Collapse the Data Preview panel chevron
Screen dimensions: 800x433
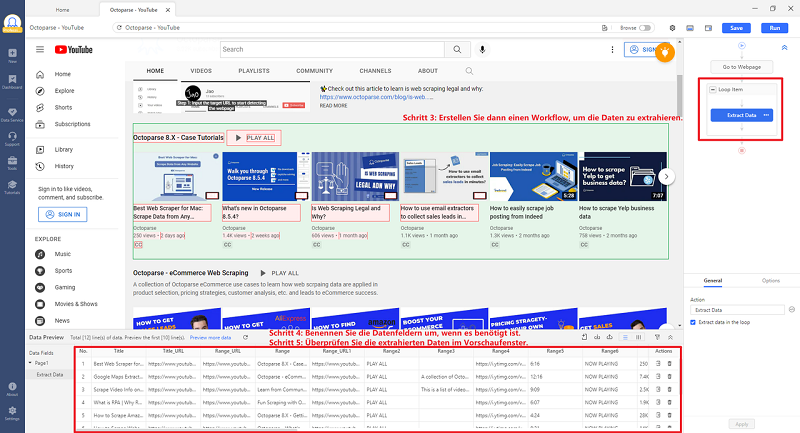pos(670,337)
